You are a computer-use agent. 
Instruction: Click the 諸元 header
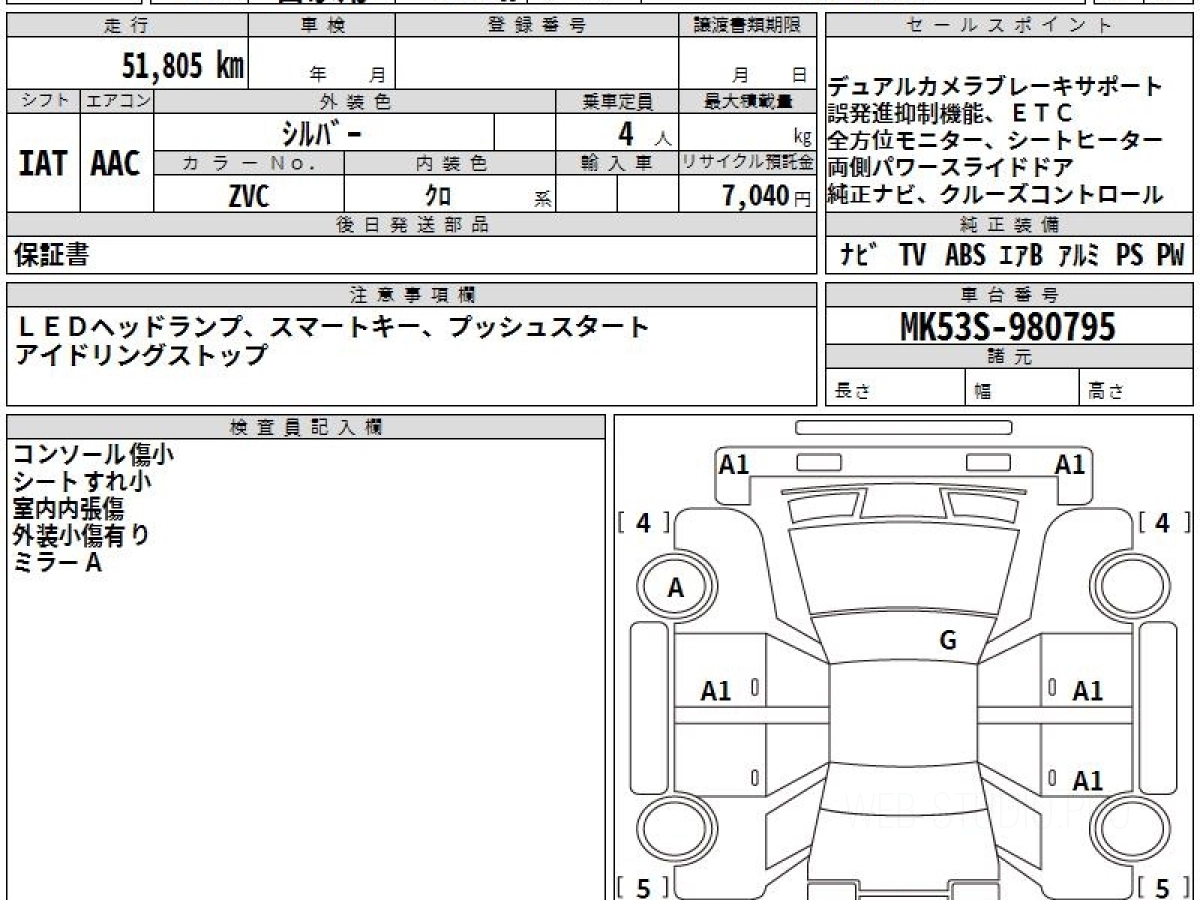[1009, 357]
